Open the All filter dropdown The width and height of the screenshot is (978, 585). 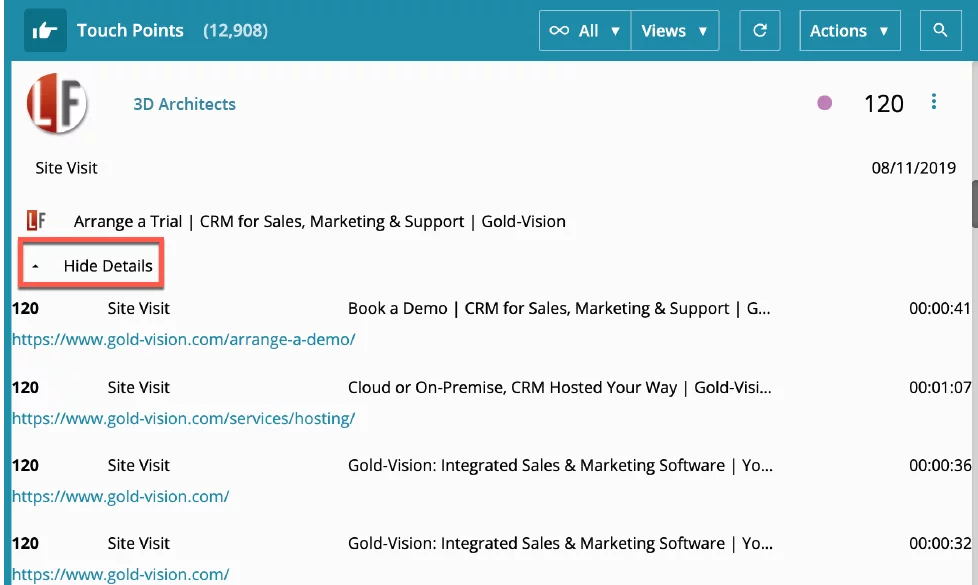pos(585,31)
